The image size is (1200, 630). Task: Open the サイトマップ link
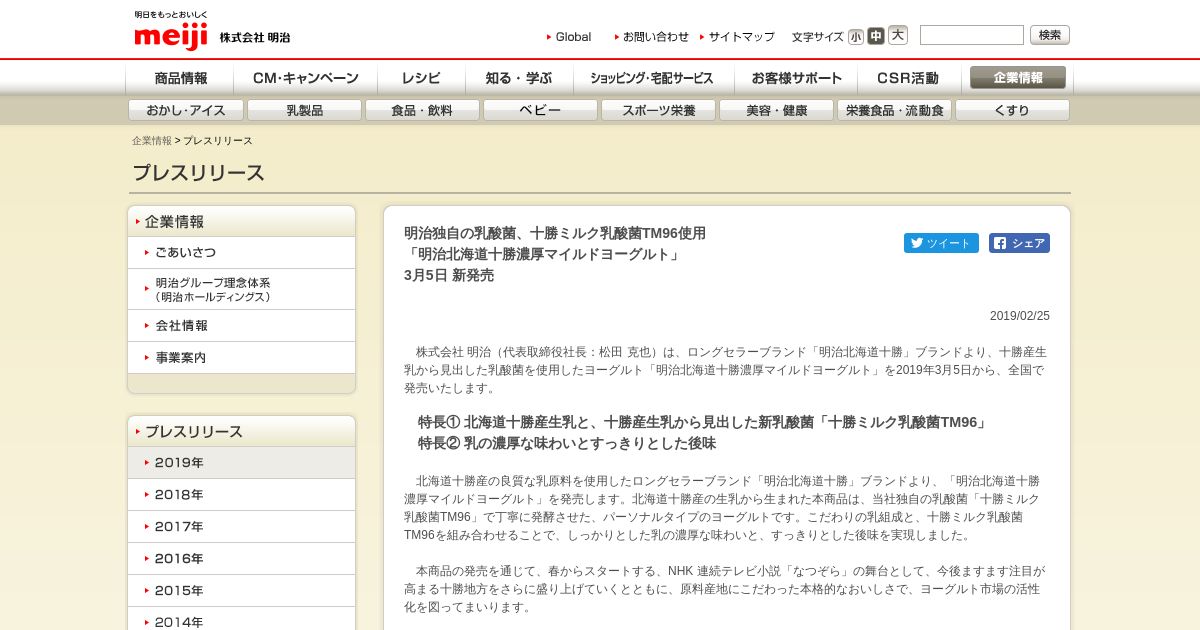click(737, 37)
